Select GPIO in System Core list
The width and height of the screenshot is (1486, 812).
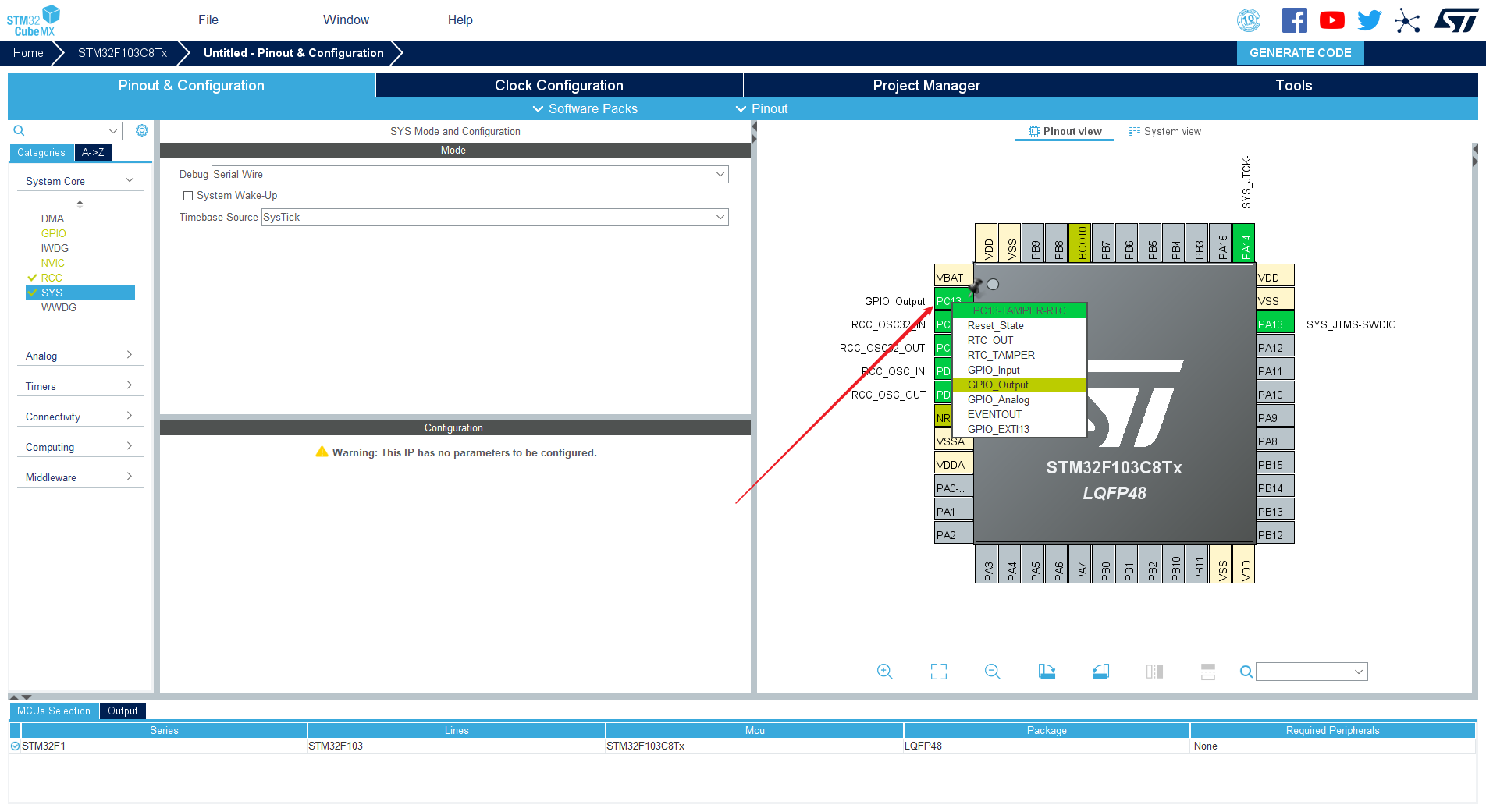pos(54,233)
